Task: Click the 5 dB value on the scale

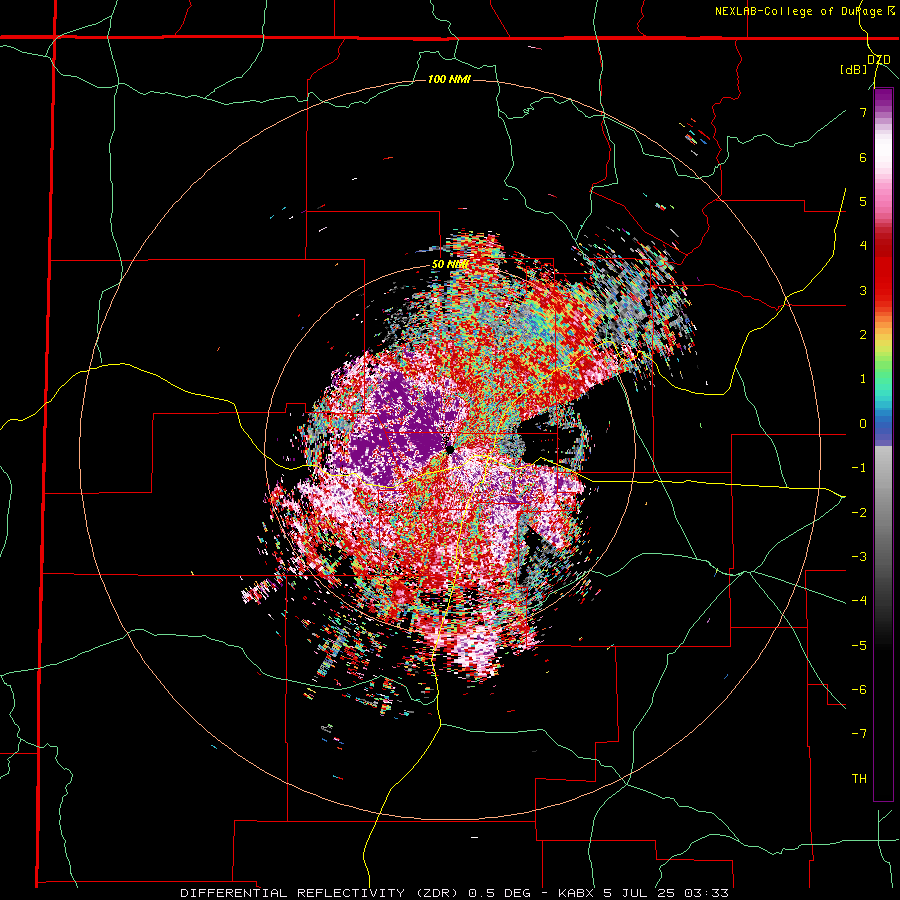Action: click(863, 201)
